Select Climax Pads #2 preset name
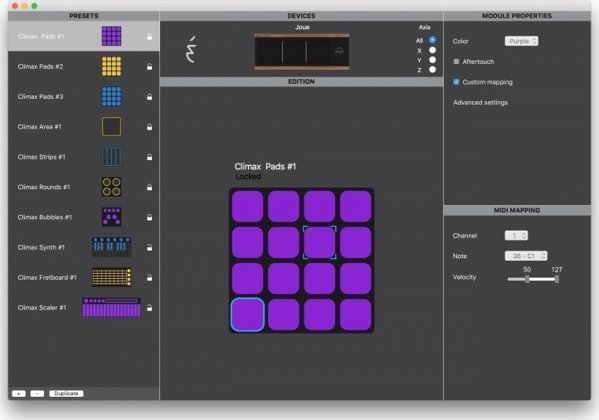 click(40, 66)
